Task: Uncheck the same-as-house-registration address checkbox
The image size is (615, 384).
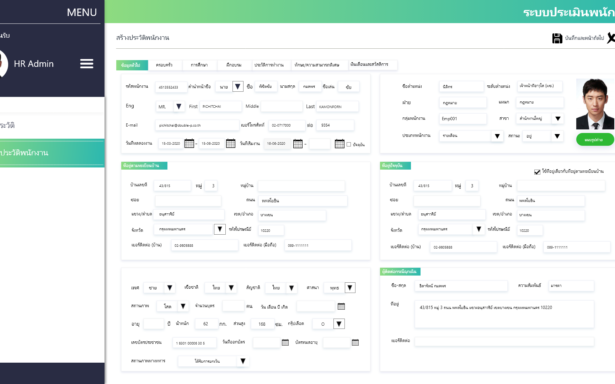Action: pyautogui.click(x=537, y=172)
